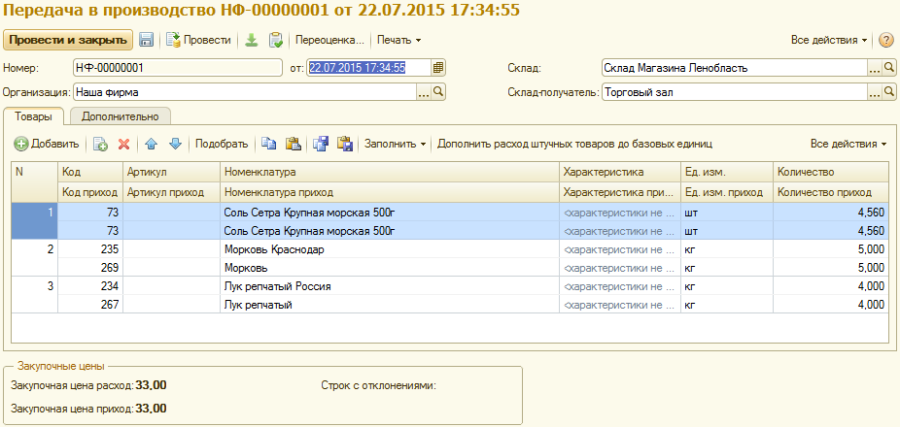Image resolution: width=900 pixels, height=427 pixels.
Task: Open the Печать dropdown menu
Action: click(398, 41)
